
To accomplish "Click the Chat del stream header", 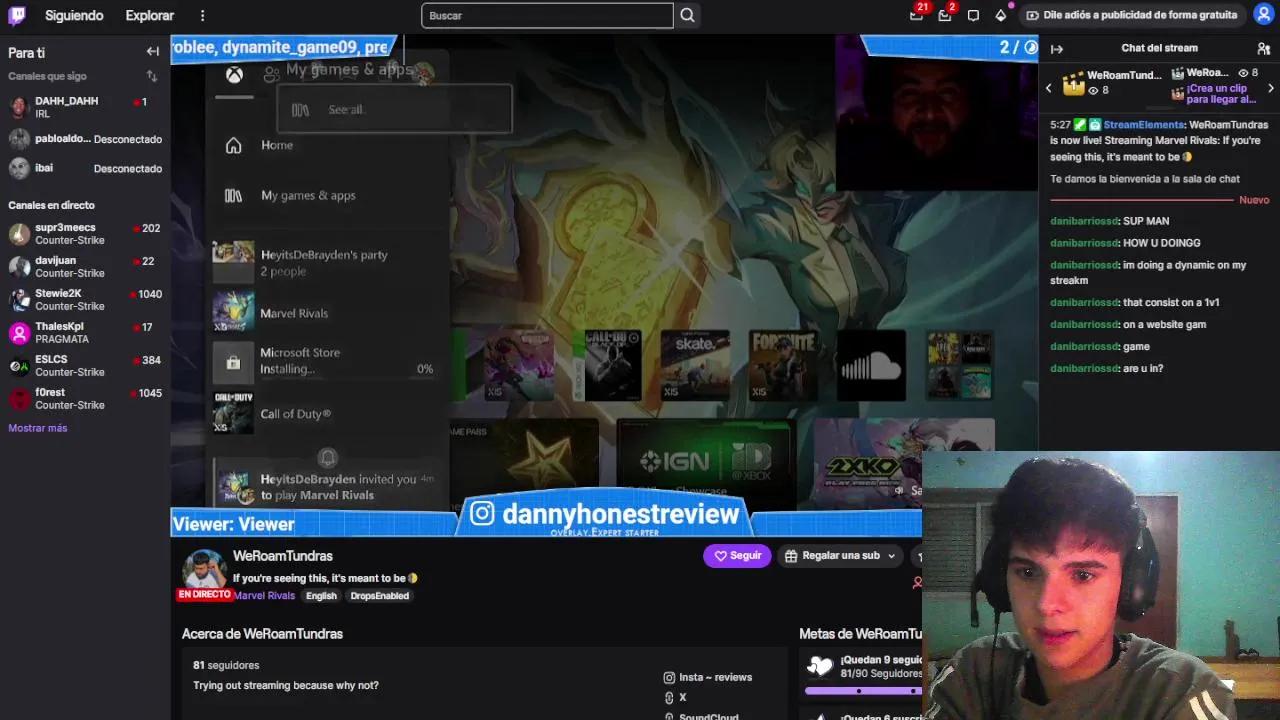I will click(1159, 48).
